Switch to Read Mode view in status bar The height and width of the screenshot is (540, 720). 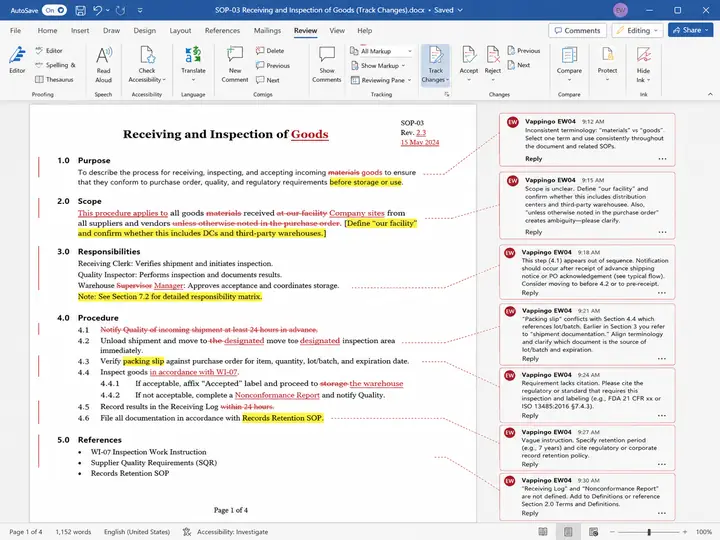543,532
